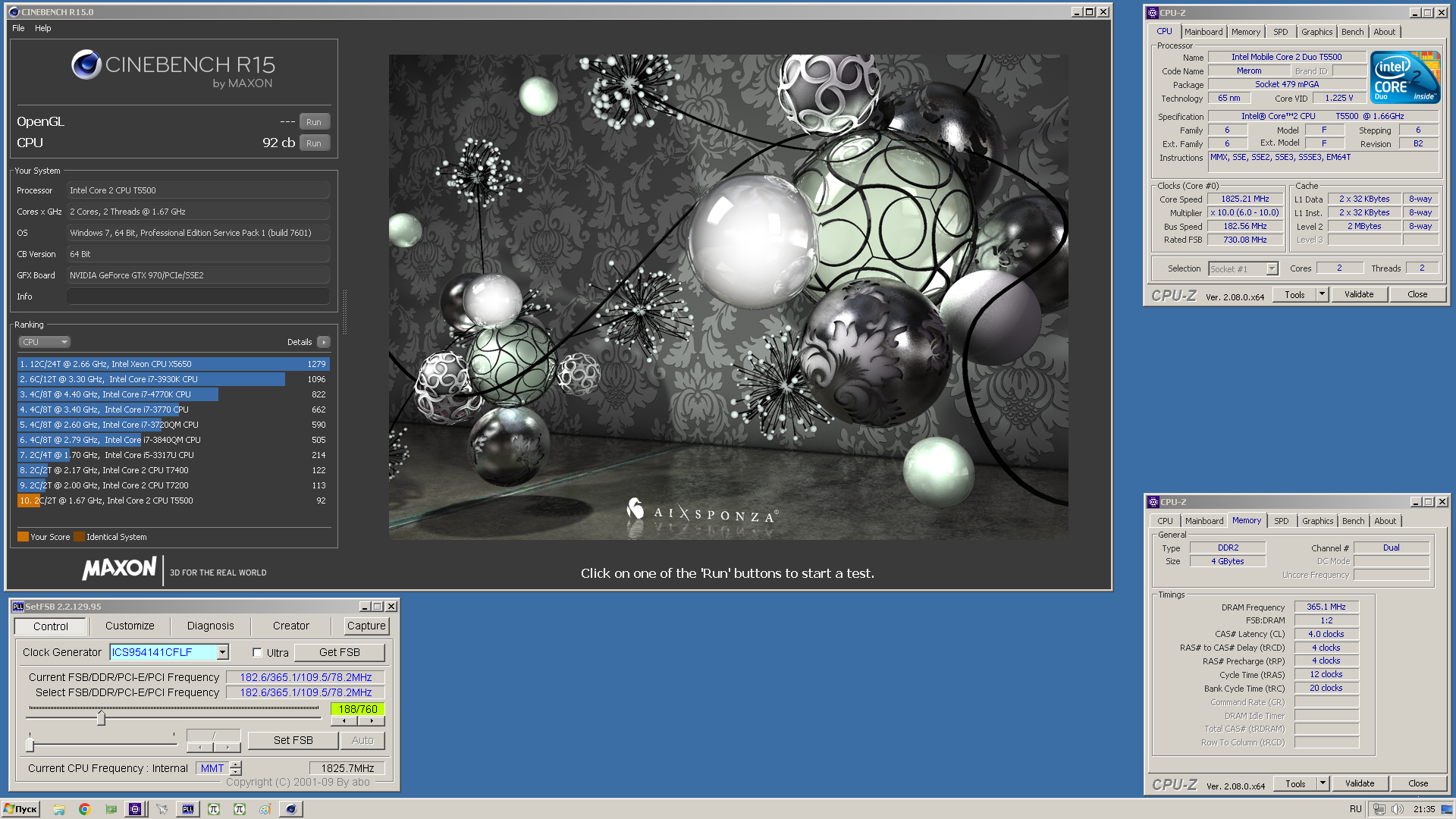Click the FSB step-left arrow
The height and width of the screenshot is (819, 1456).
coord(344,721)
